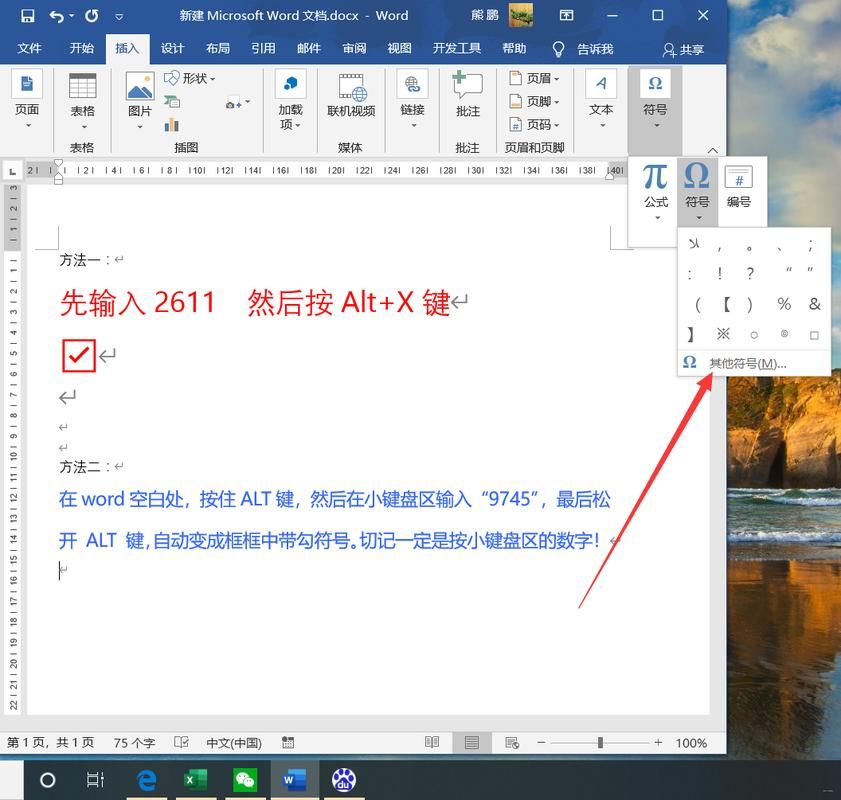Click the proofing check icon in status bar

coord(181,742)
